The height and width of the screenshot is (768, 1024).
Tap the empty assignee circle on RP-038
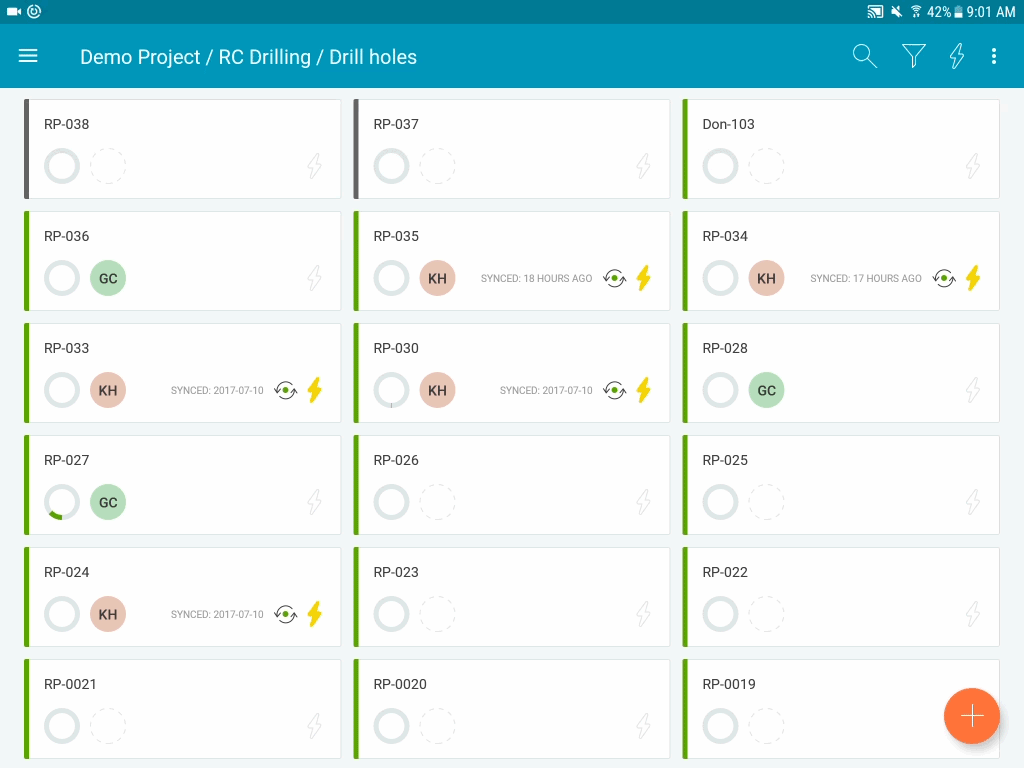(x=108, y=166)
